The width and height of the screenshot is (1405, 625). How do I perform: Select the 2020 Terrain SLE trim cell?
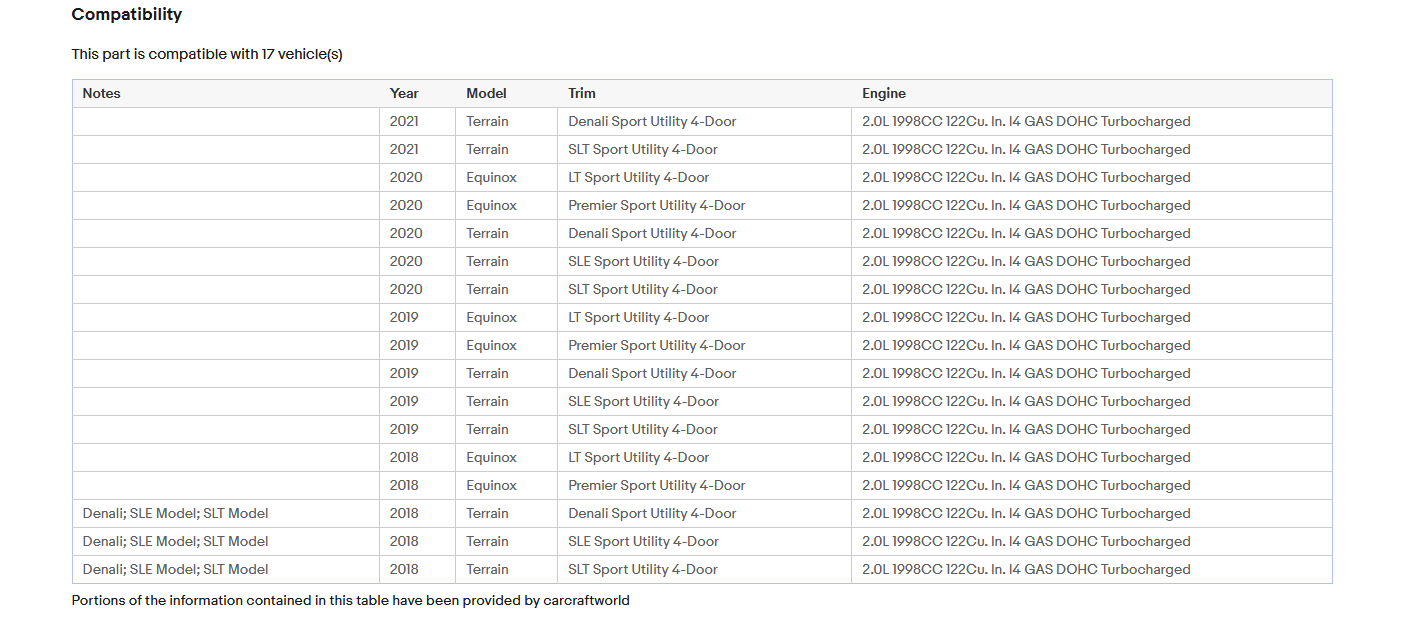pos(644,261)
